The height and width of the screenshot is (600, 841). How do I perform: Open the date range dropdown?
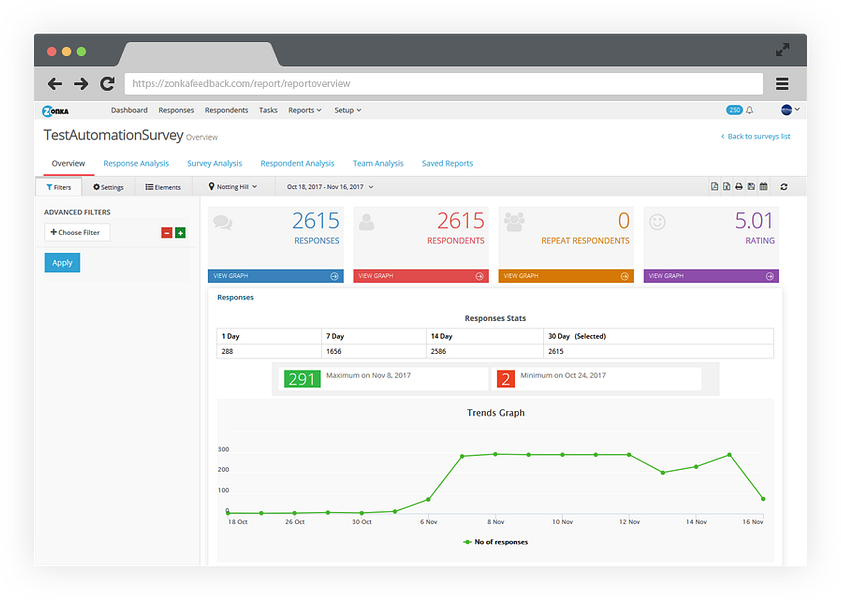330,187
